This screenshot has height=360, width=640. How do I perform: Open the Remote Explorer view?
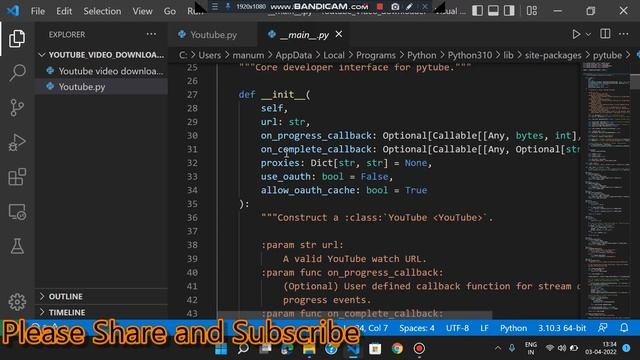point(17,212)
